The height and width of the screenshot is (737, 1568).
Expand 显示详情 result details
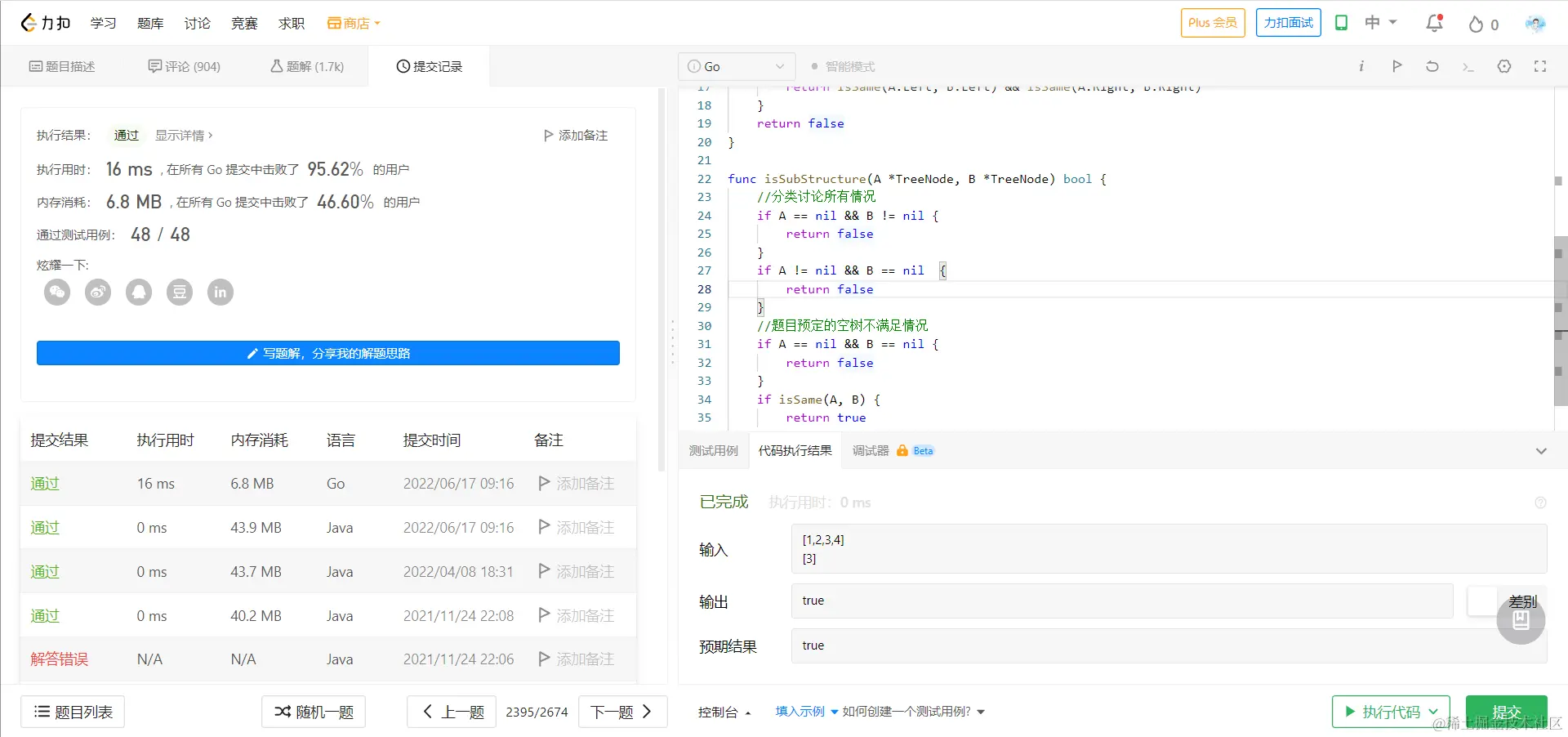point(184,136)
